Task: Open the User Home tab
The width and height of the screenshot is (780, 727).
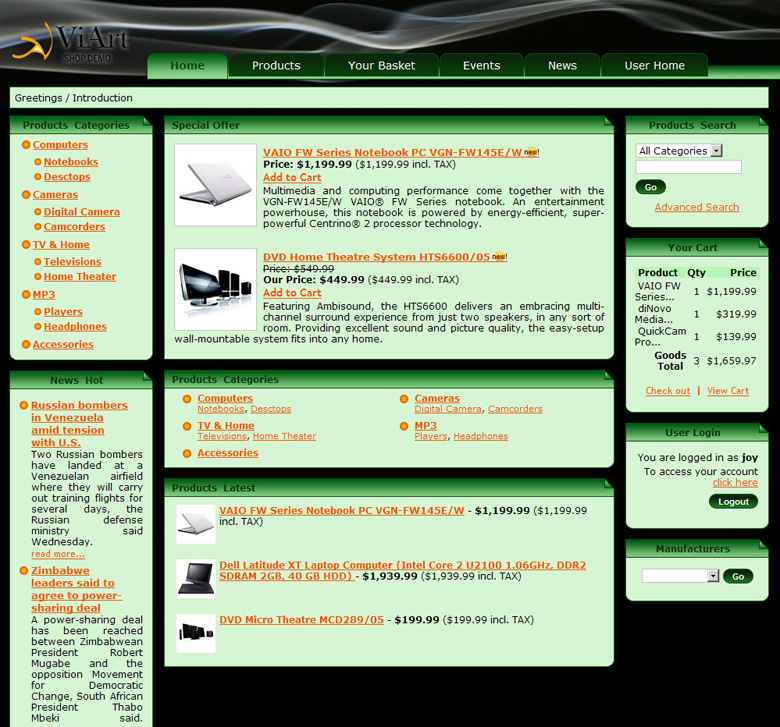Action: 655,66
